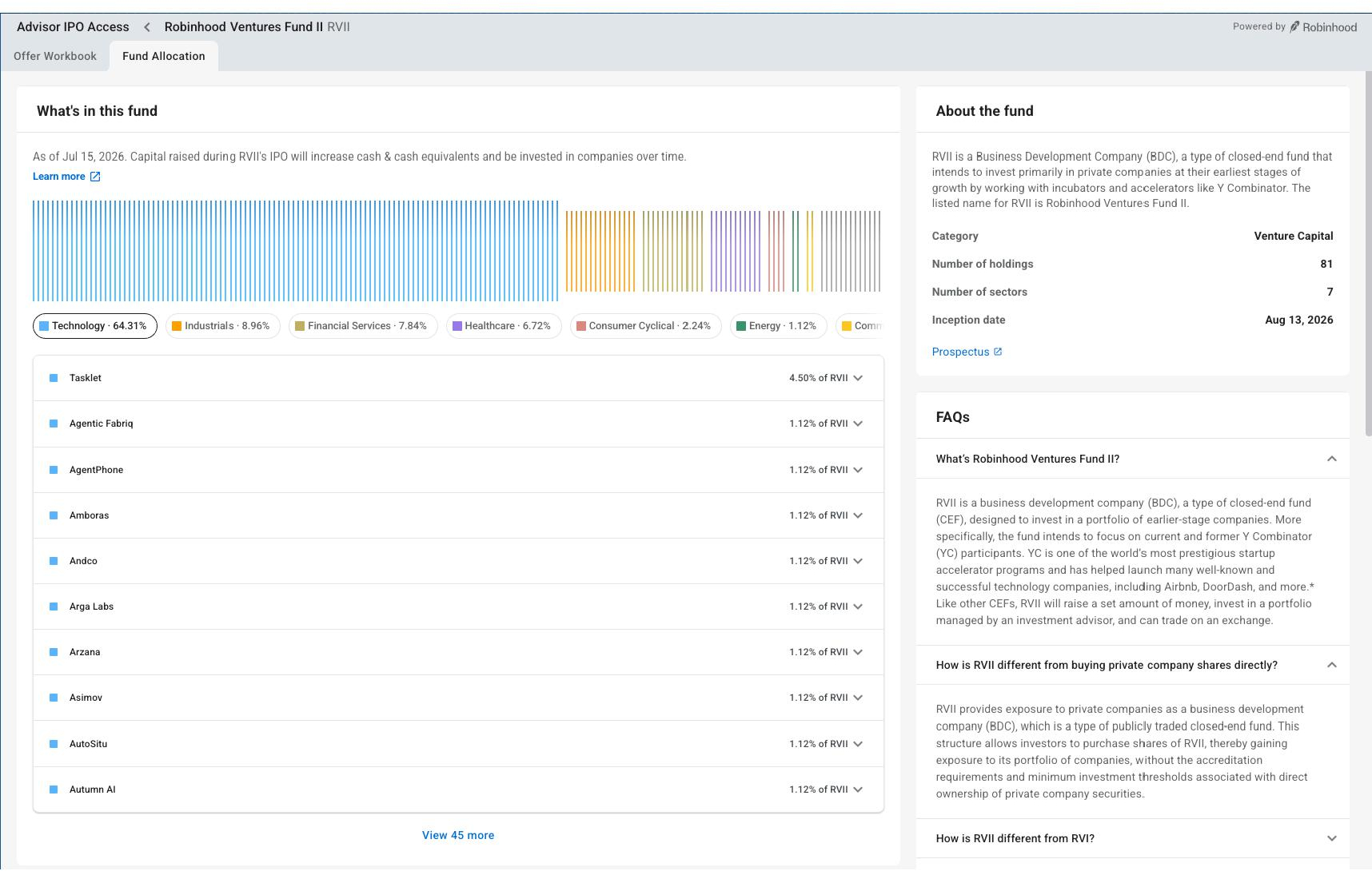The image size is (1372, 871).
Task: Expand the How is RVII different from RVI FAQ
Action: (x=1332, y=838)
